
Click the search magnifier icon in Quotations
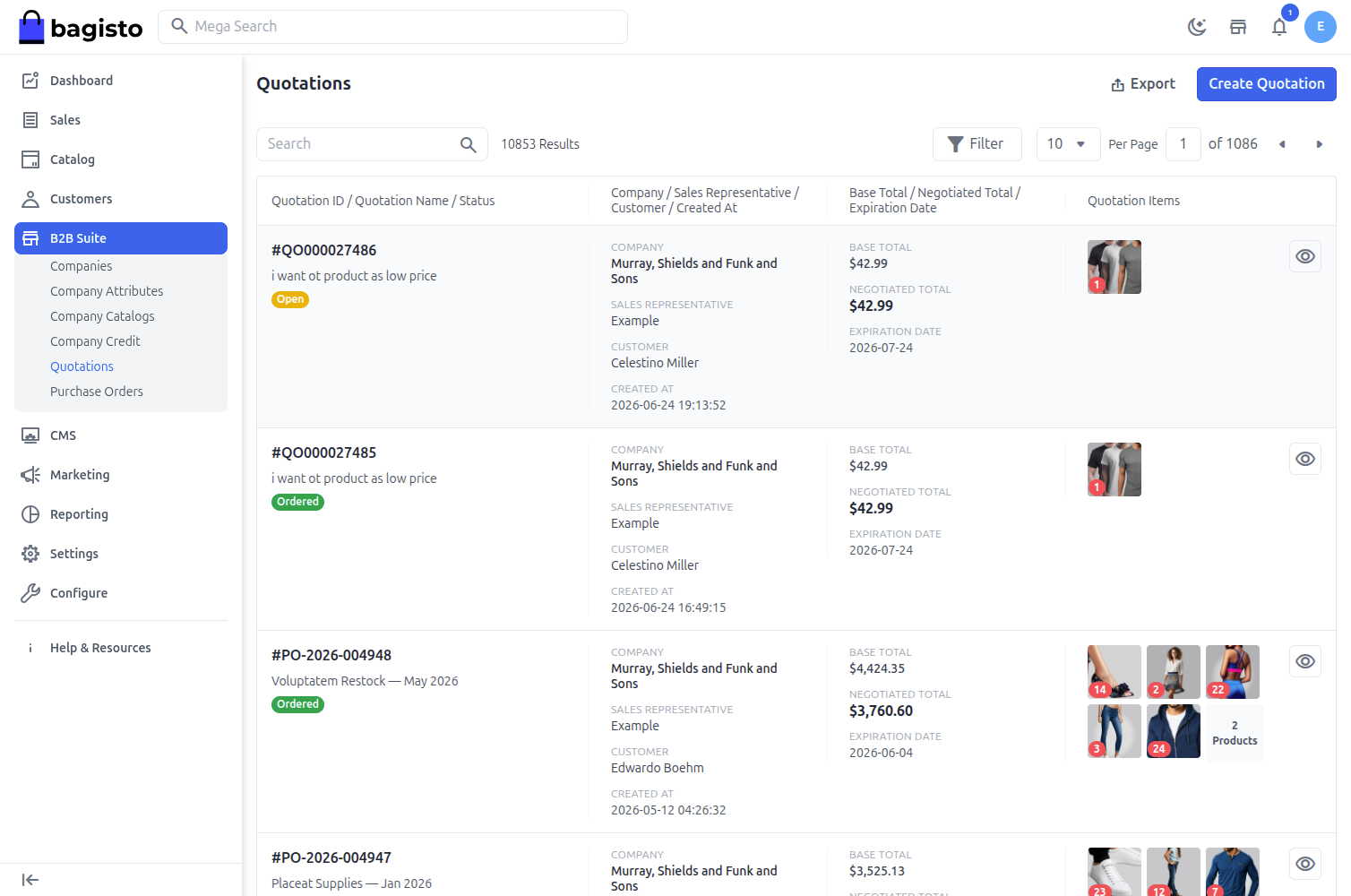[x=469, y=144]
